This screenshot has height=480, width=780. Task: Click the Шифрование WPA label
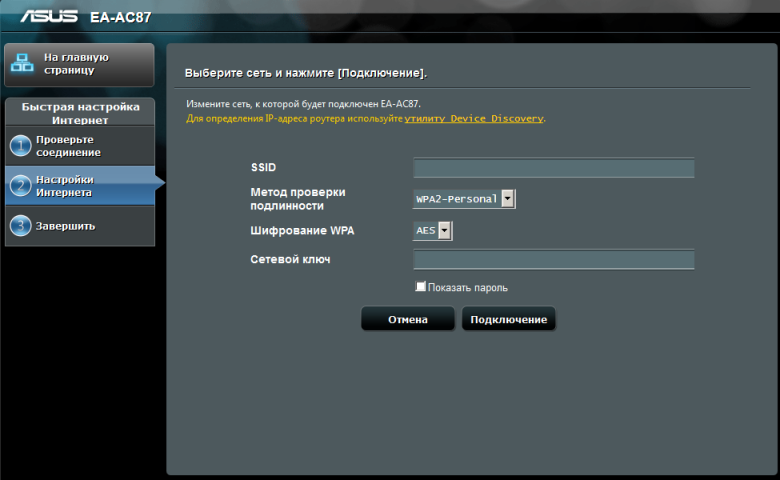pos(302,231)
